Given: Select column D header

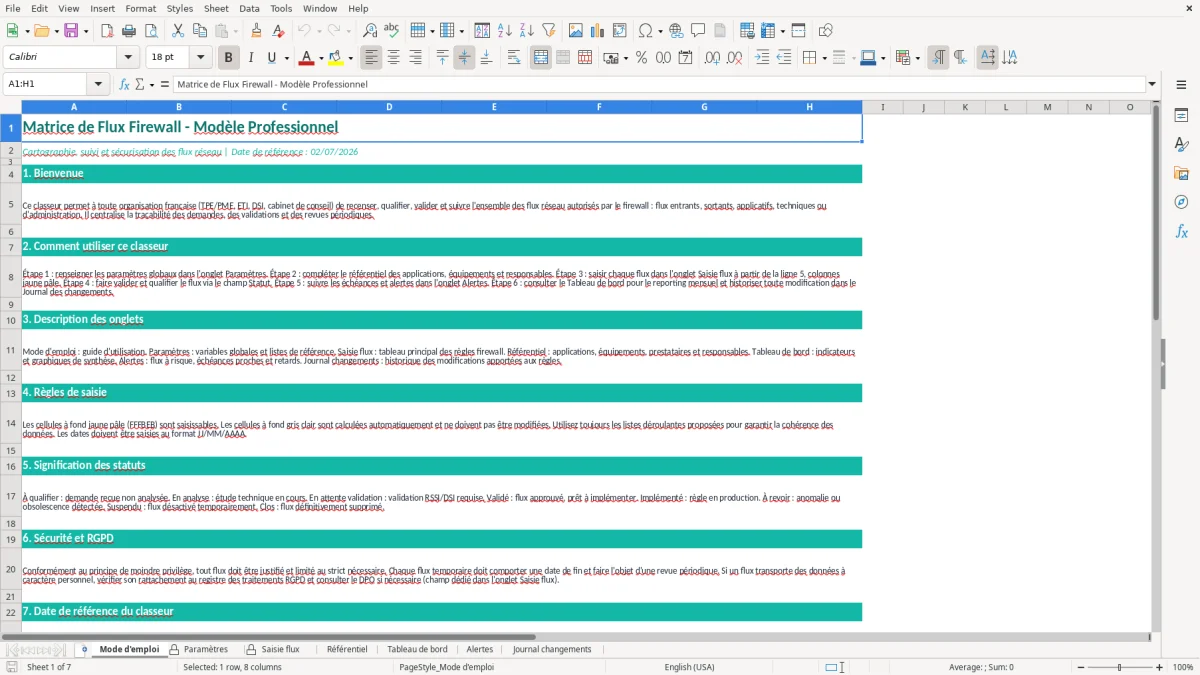Looking at the screenshot, I should point(389,107).
